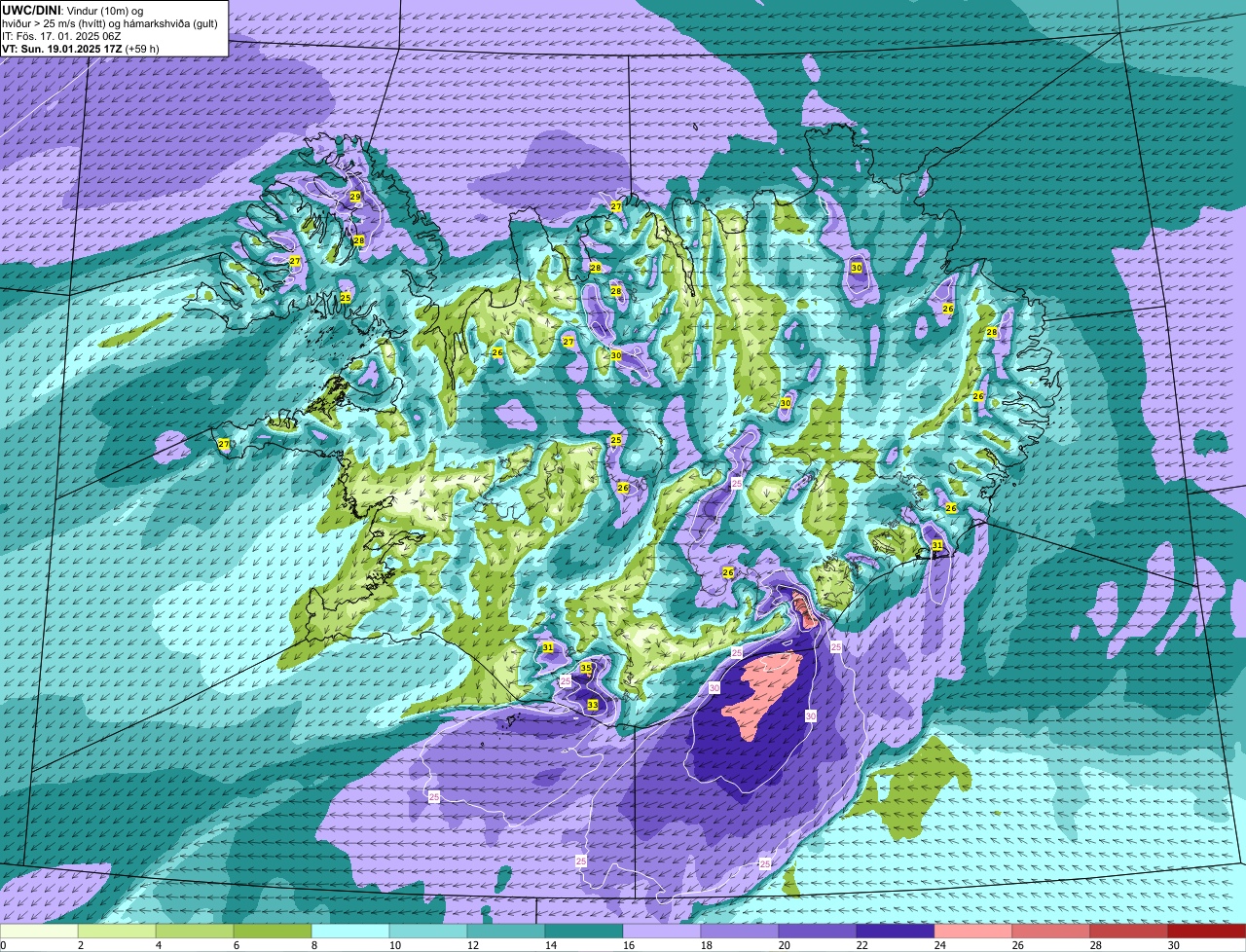Screen dimensions: 1246x952
Task: Select the 18–20 m/s purple color swatch
Action: (x=740, y=931)
